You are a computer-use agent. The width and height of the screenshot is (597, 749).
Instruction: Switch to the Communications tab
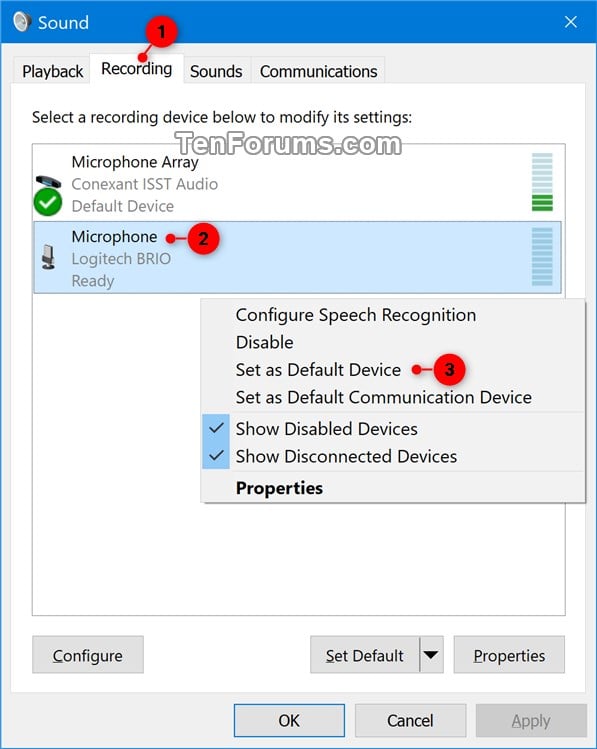click(x=319, y=71)
